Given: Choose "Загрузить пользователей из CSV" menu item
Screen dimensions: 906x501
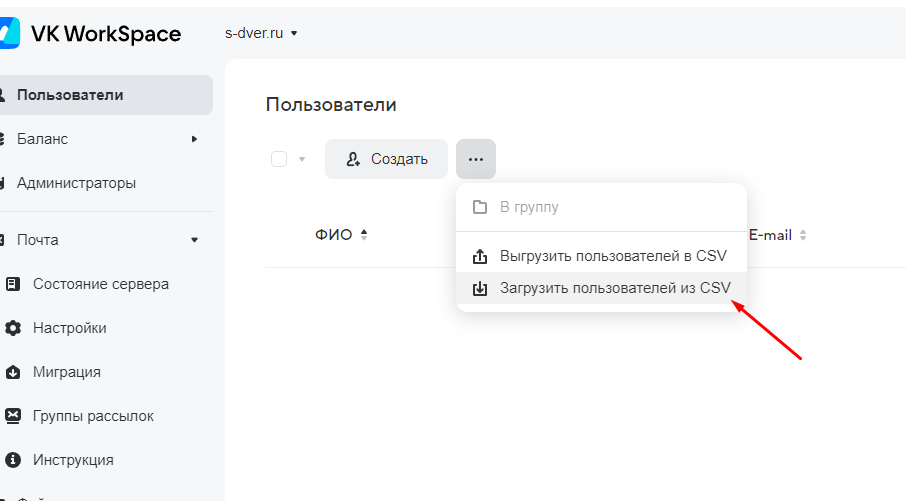Looking at the screenshot, I should (x=614, y=288).
